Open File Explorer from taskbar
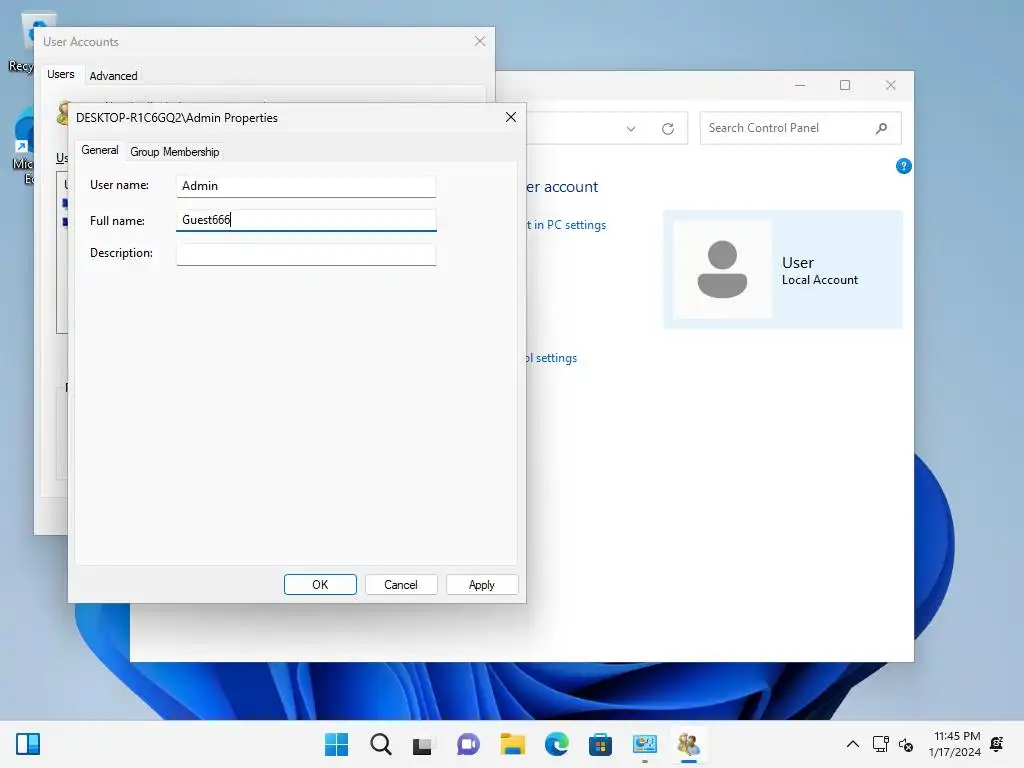The width and height of the screenshot is (1024, 768). pos(513,744)
